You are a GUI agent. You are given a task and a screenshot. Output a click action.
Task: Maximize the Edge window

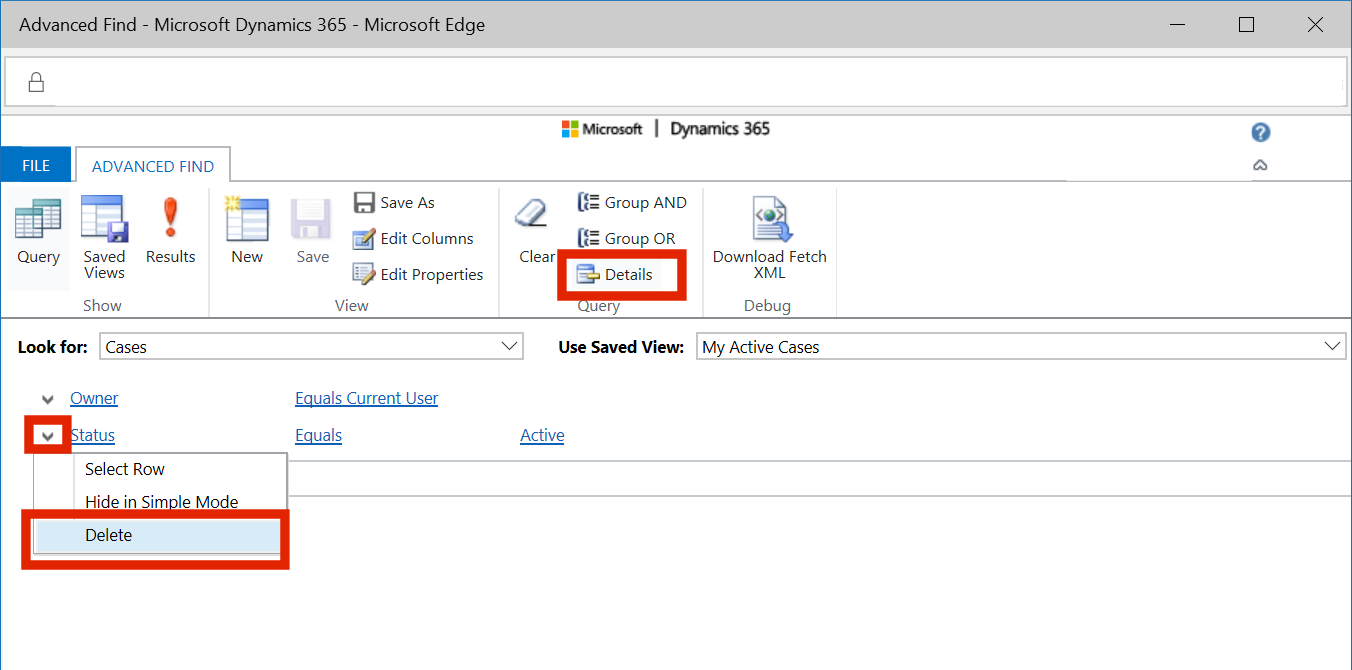pos(1246,25)
